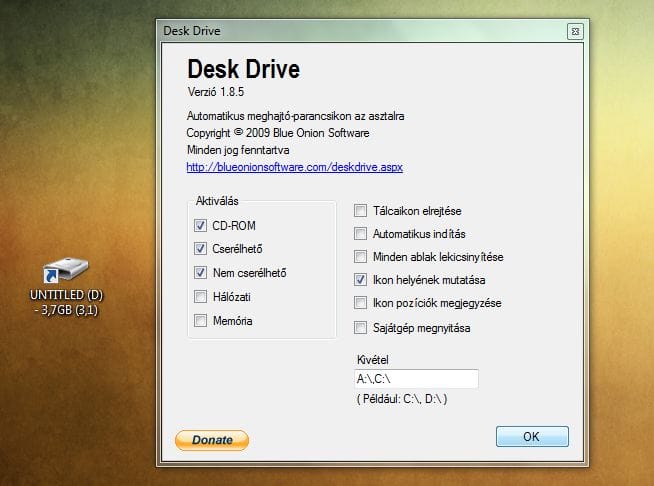Click into the Kivétel input field

(x=416, y=379)
